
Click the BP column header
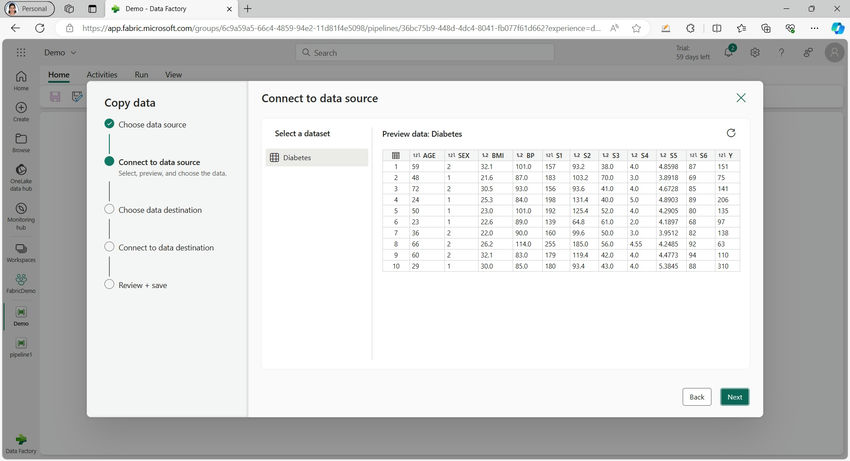[527, 155]
